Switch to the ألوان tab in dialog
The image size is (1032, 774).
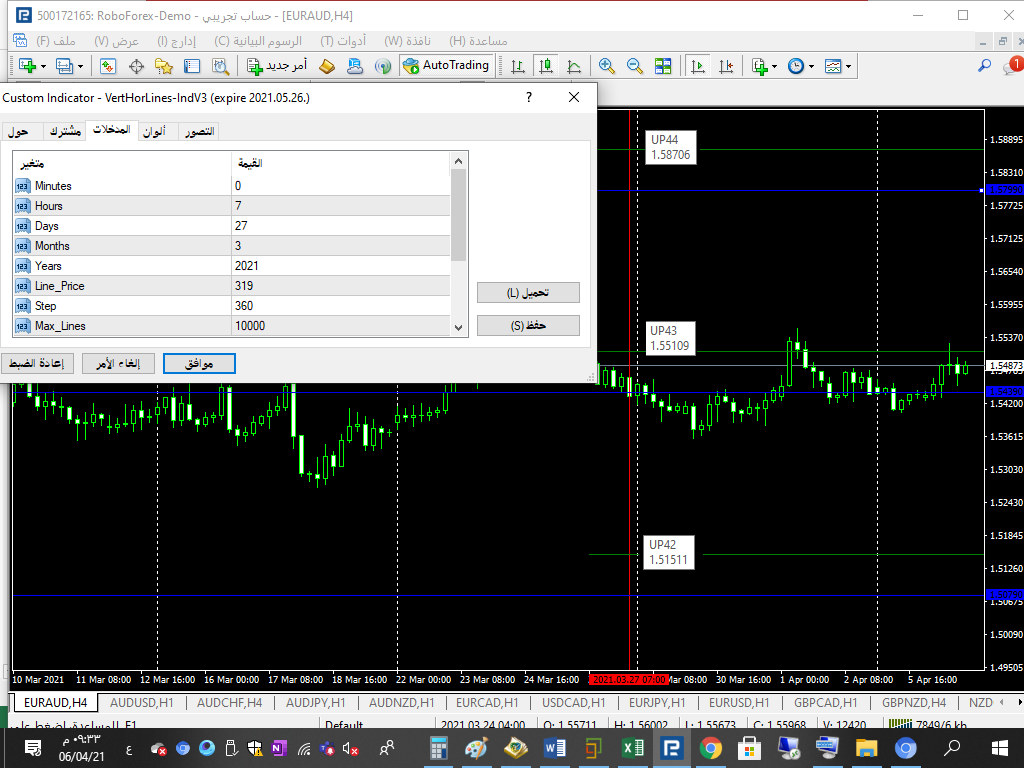154,132
